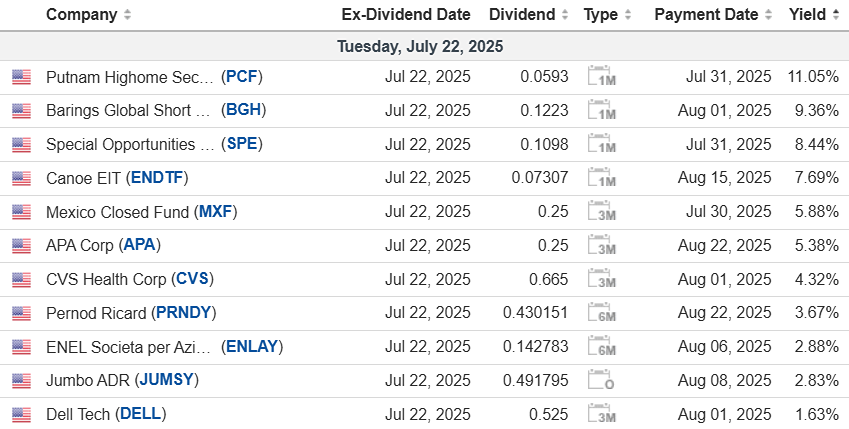Screen dimensions: 849x429
Task: Click the Tuesday, July 22, 2025 date row
Action: [x=420, y=46]
